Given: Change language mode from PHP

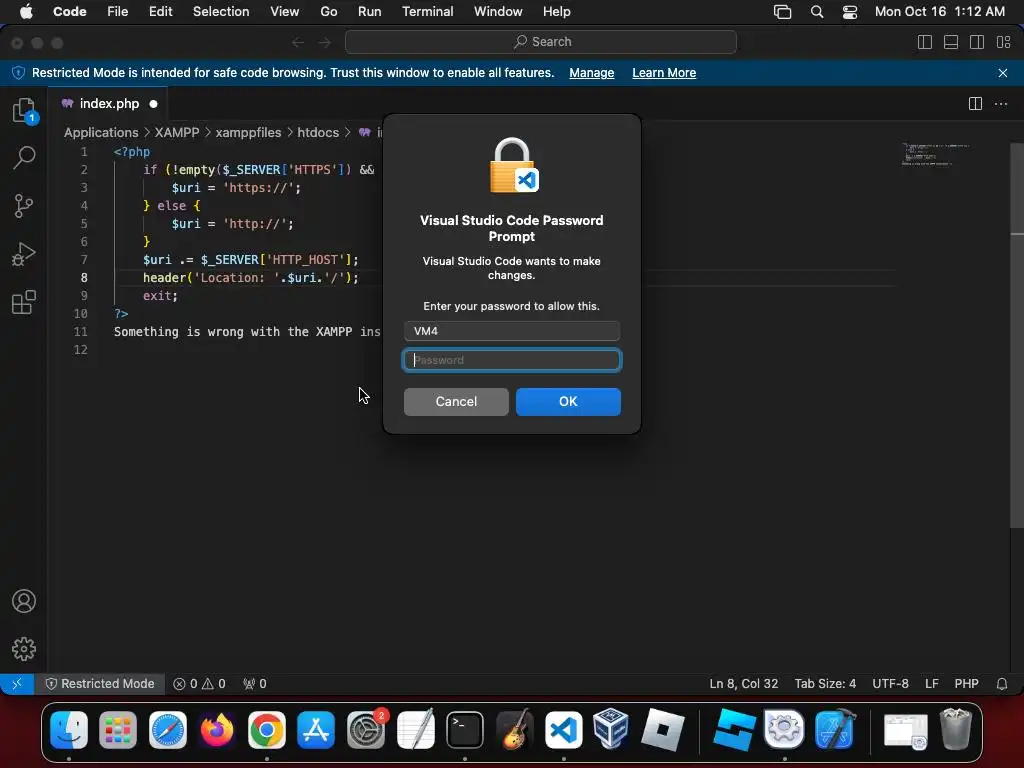Looking at the screenshot, I should coord(967,684).
